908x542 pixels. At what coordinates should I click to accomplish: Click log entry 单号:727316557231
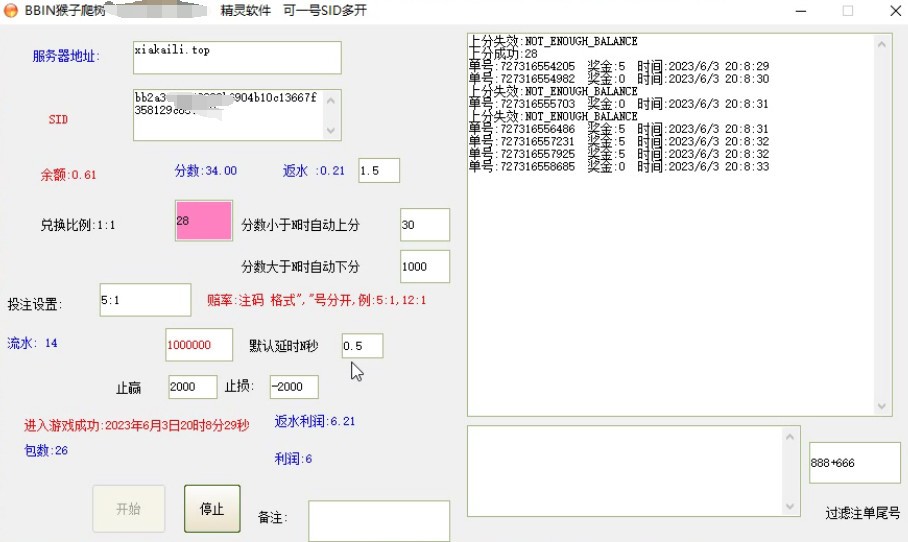pos(619,141)
